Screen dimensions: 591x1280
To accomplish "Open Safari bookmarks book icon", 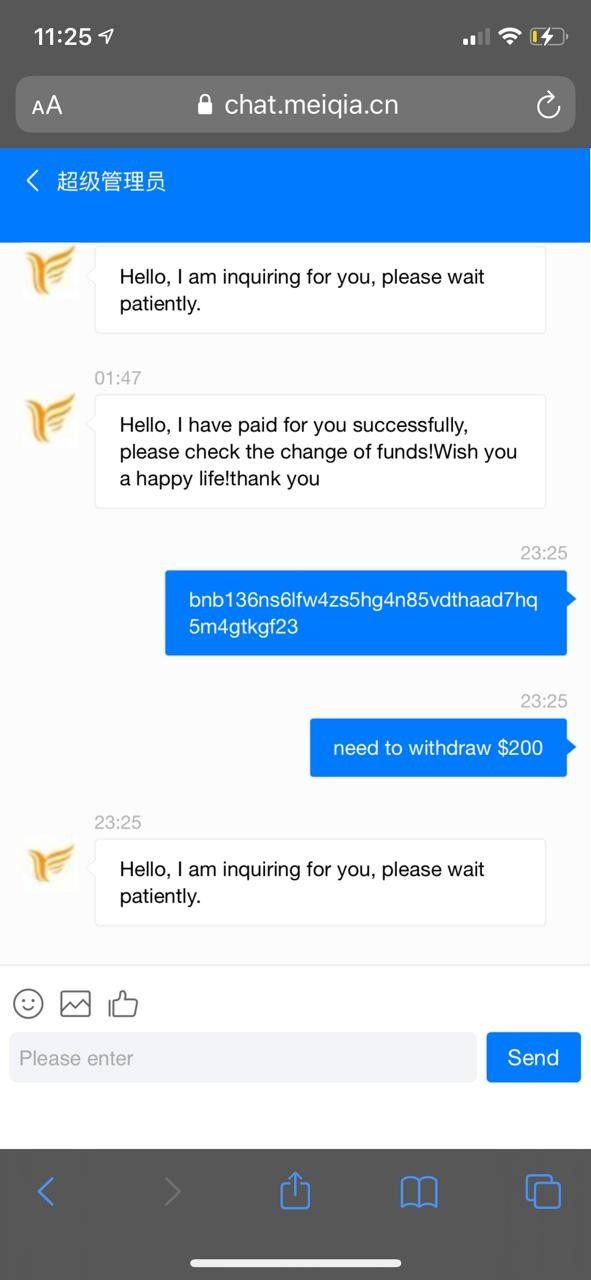I will pyautogui.click(x=419, y=1191).
